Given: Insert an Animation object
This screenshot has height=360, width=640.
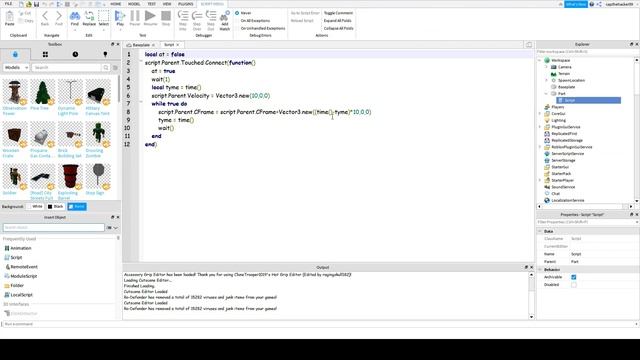Looking at the screenshot, I should (18, 248).
